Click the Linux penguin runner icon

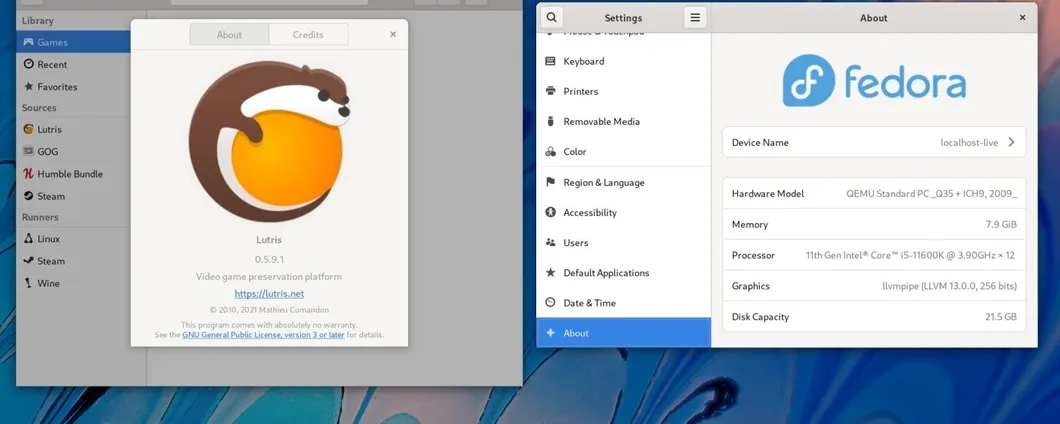click(28, 239)
